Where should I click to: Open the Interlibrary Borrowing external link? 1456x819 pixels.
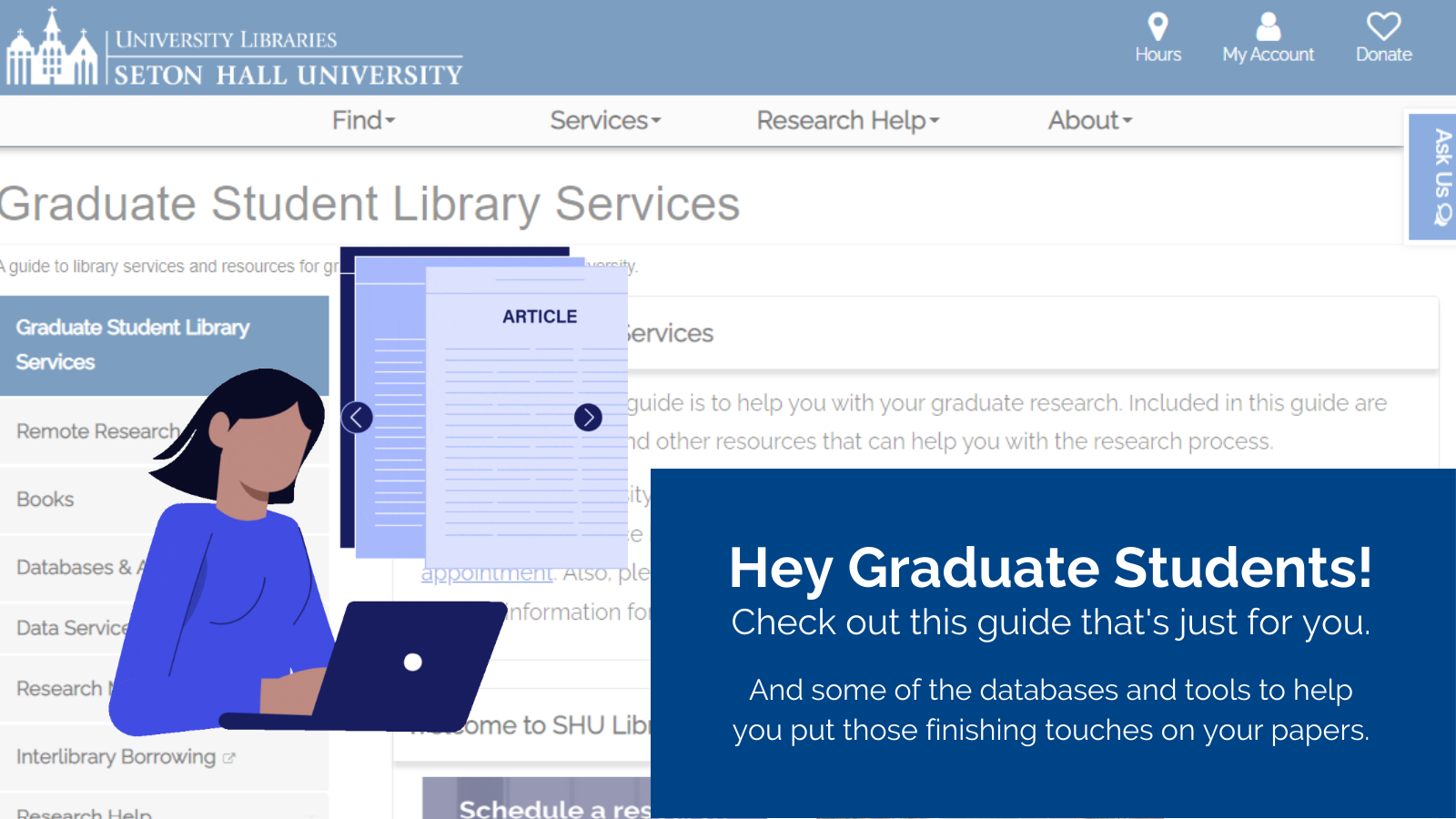pos(126,757)
